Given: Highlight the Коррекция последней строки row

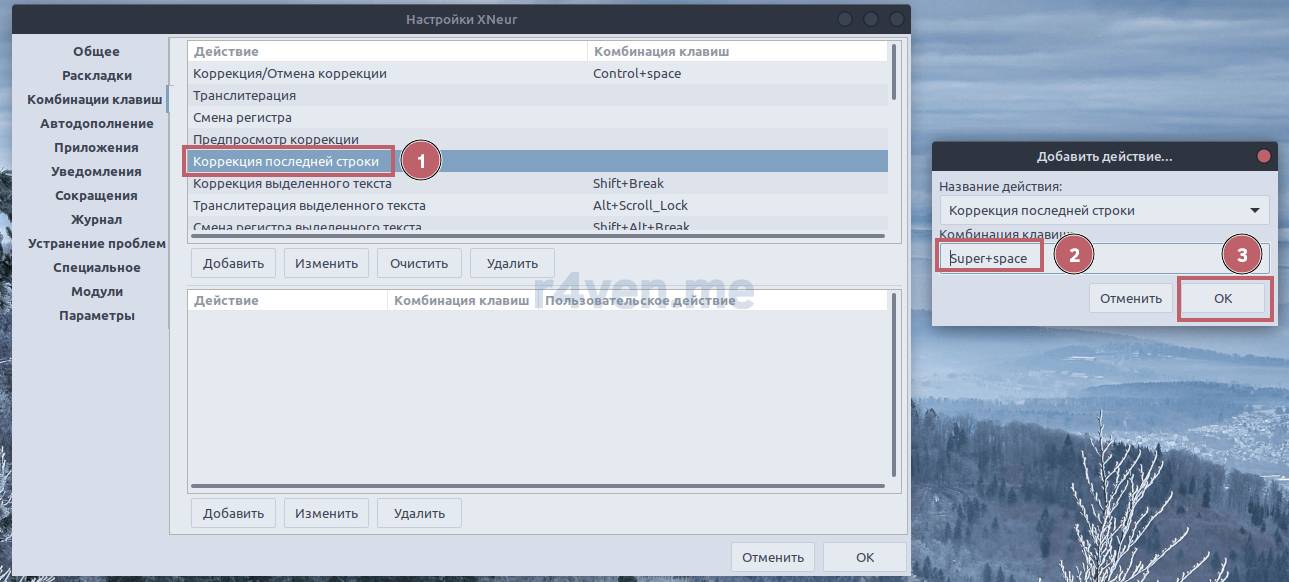Looking at the screenshot, I should point(286,161).
